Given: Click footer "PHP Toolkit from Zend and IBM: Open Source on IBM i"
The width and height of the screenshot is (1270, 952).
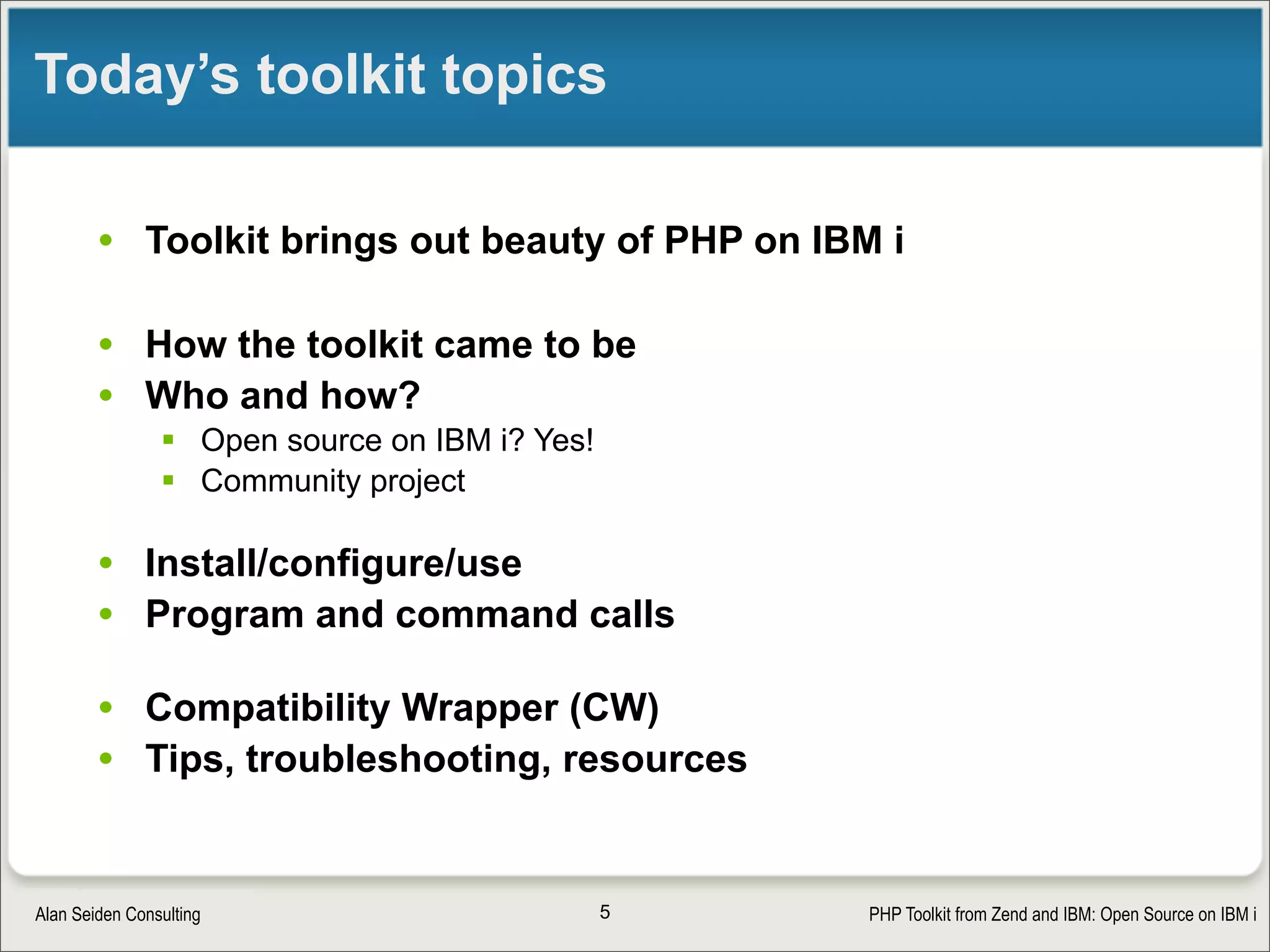Looking at the screenshot, I should 1063,914.
